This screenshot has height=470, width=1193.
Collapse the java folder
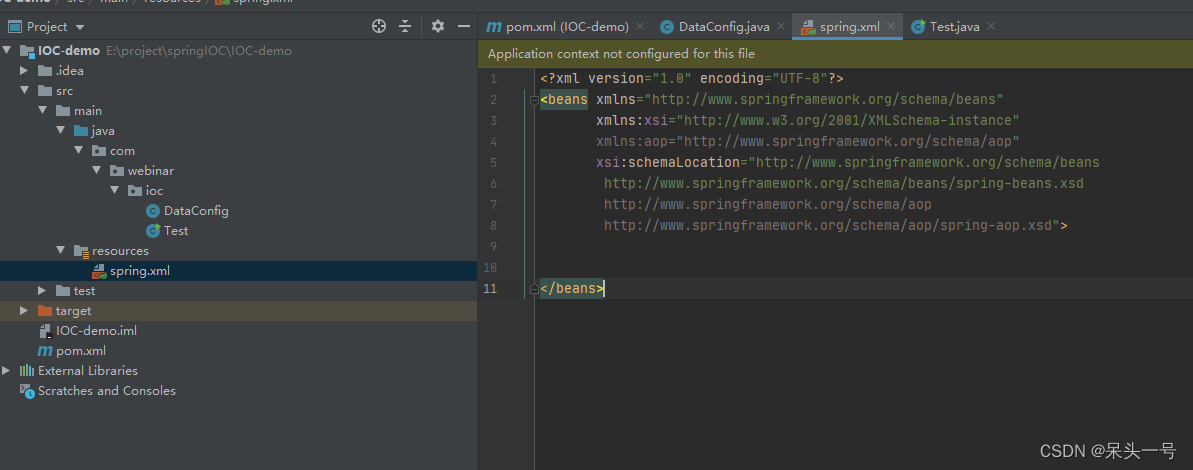click(61, 131)
